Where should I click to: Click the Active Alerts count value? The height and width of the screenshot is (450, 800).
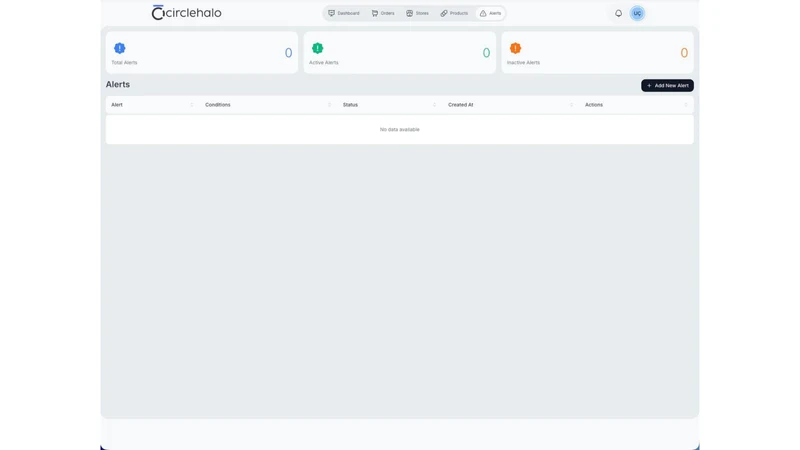click(x=486, y=53)
